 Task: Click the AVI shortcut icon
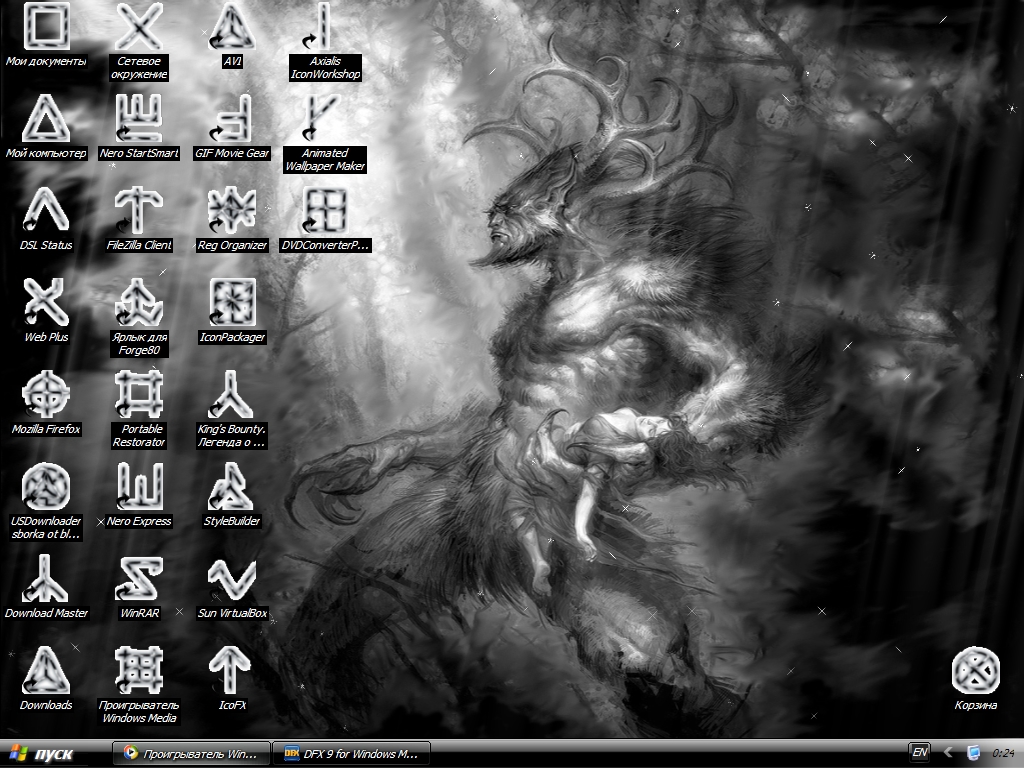(x=232, y=27)
